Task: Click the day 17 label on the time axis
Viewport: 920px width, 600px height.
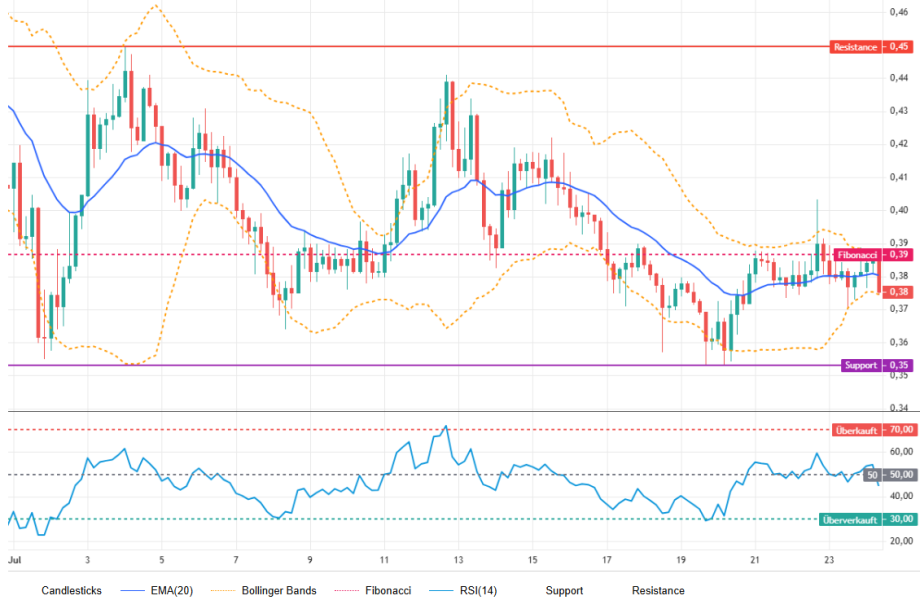Action: (607, 560)
